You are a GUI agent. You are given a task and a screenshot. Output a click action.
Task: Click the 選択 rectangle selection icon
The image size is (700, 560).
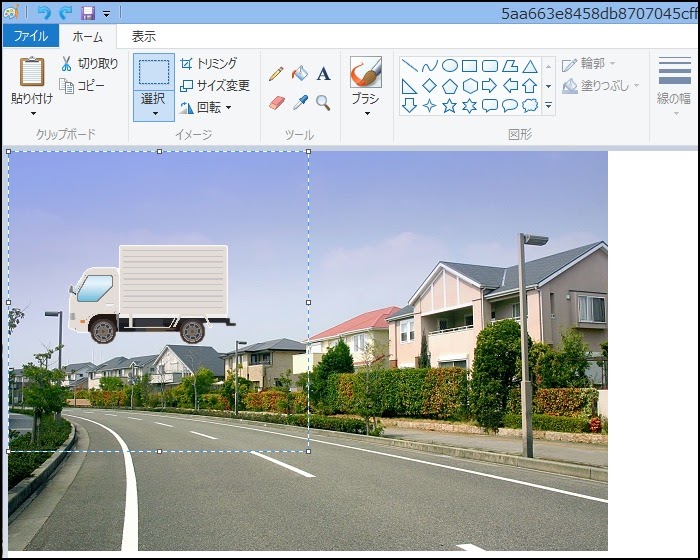click(154, 71)
